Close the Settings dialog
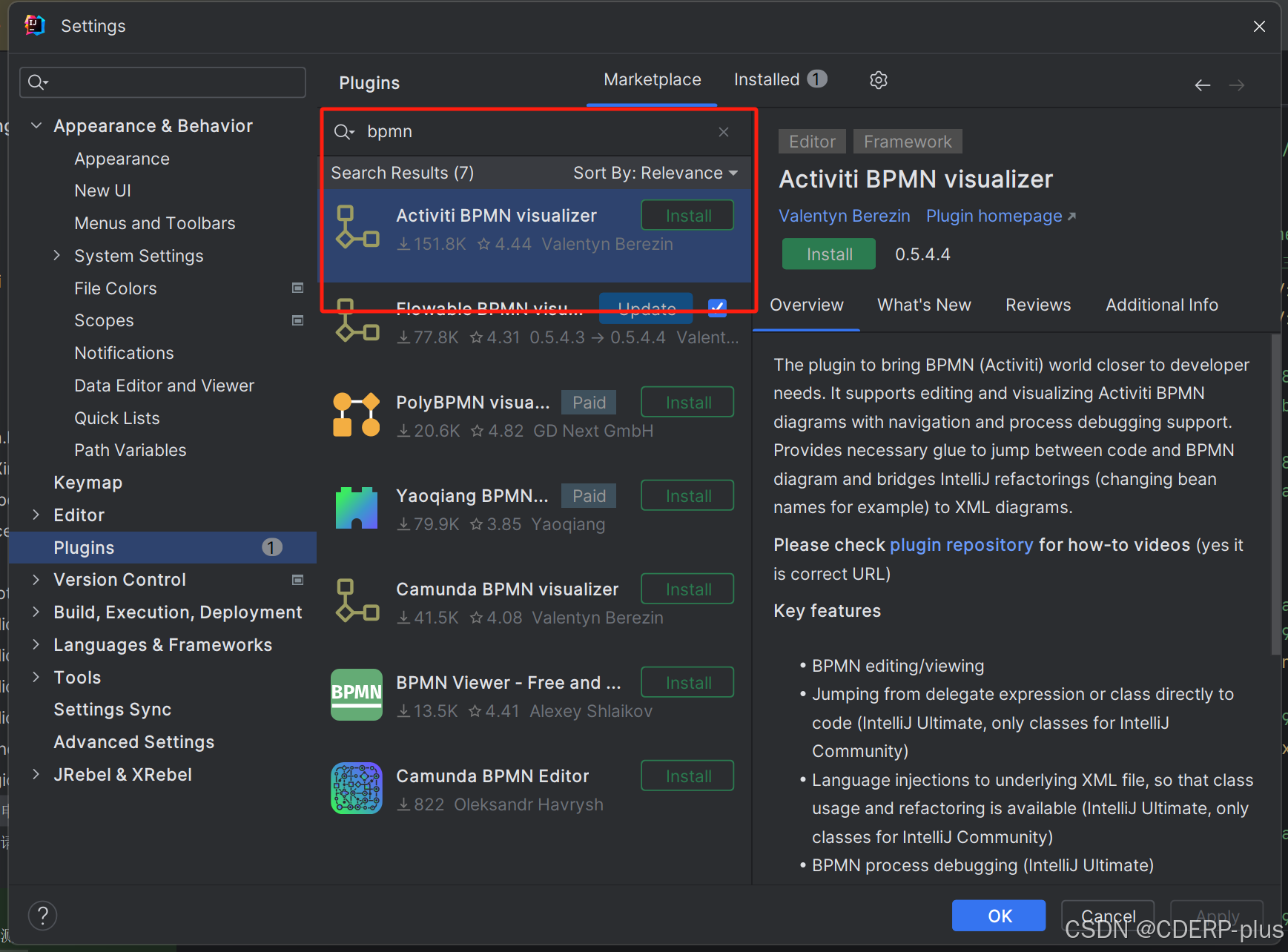Screen dimensions: 1288x952 pyautogui.click(x=1259, y=27)
